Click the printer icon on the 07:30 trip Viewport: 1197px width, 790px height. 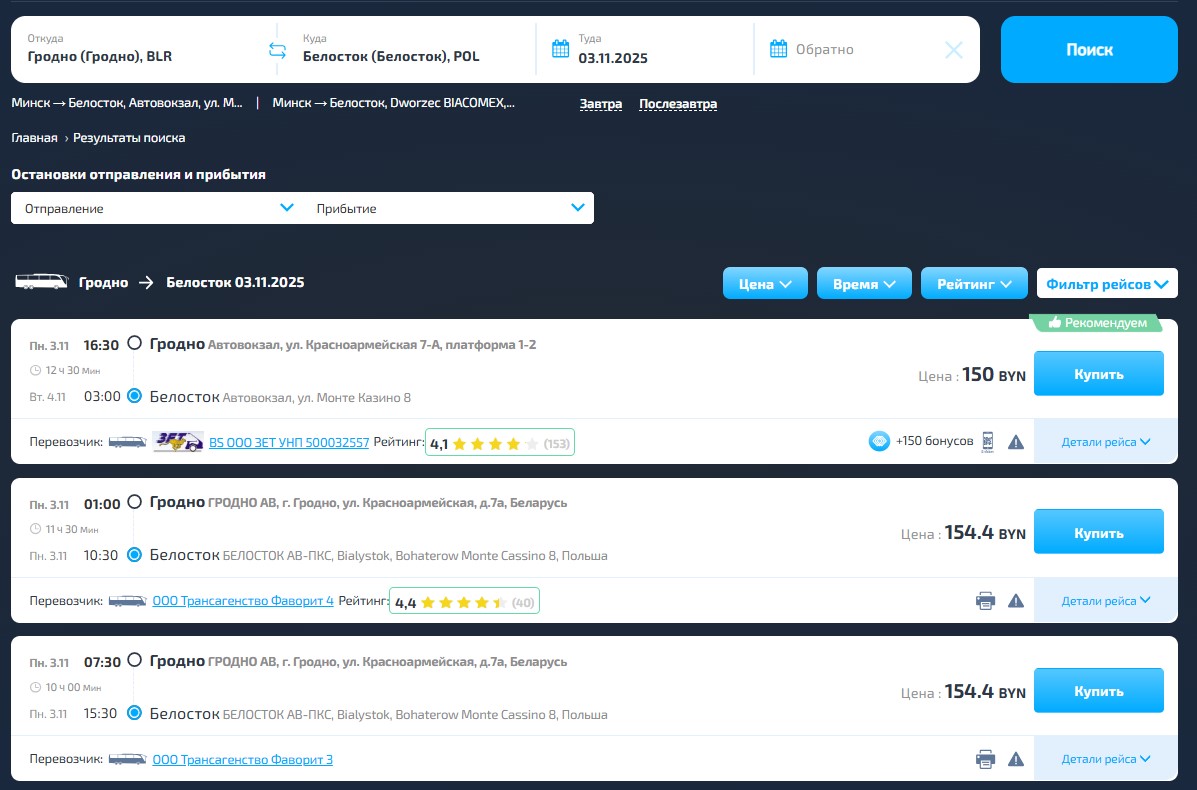(985, 759)
